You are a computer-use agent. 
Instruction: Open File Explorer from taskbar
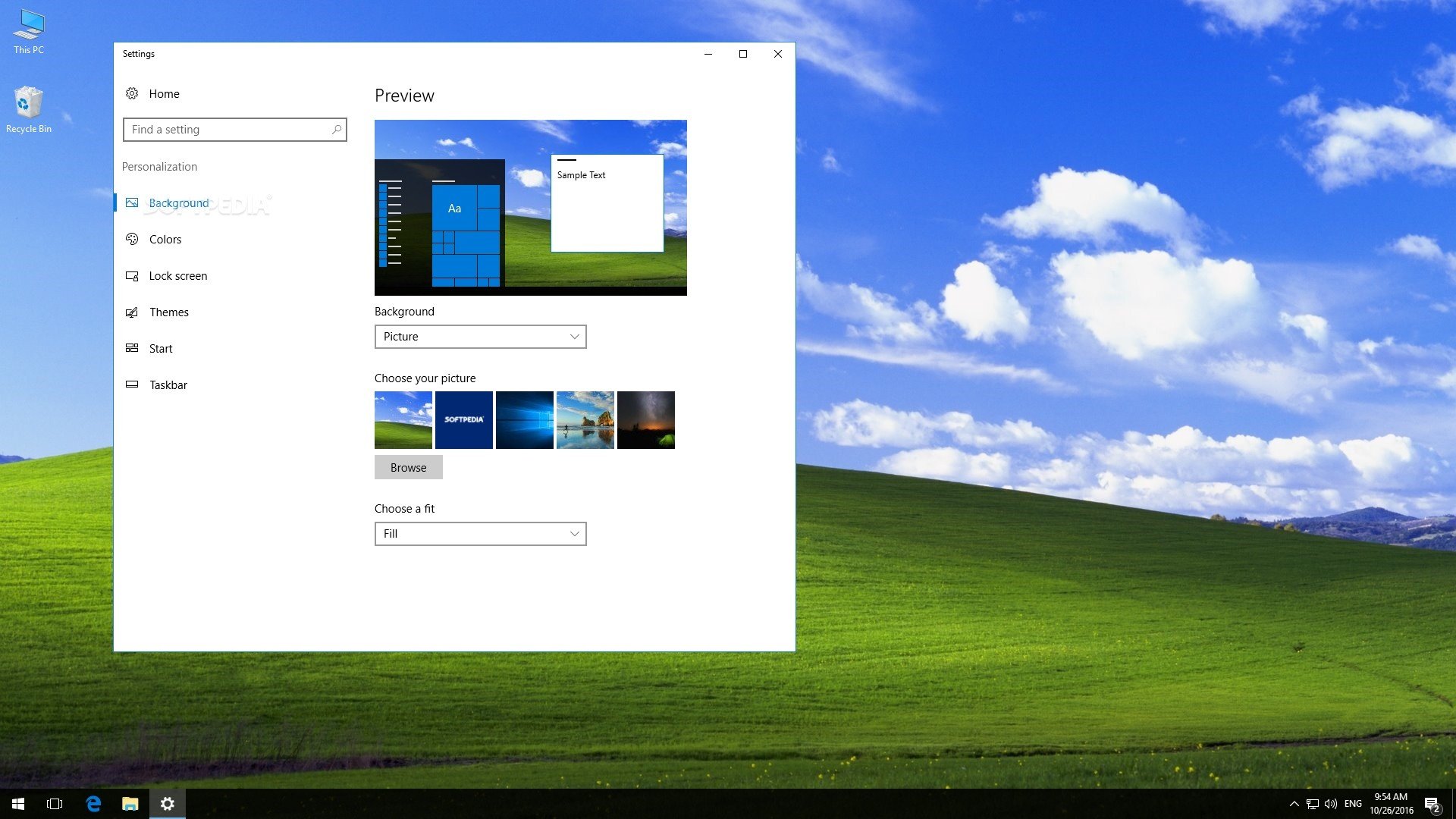pos(130,804)
